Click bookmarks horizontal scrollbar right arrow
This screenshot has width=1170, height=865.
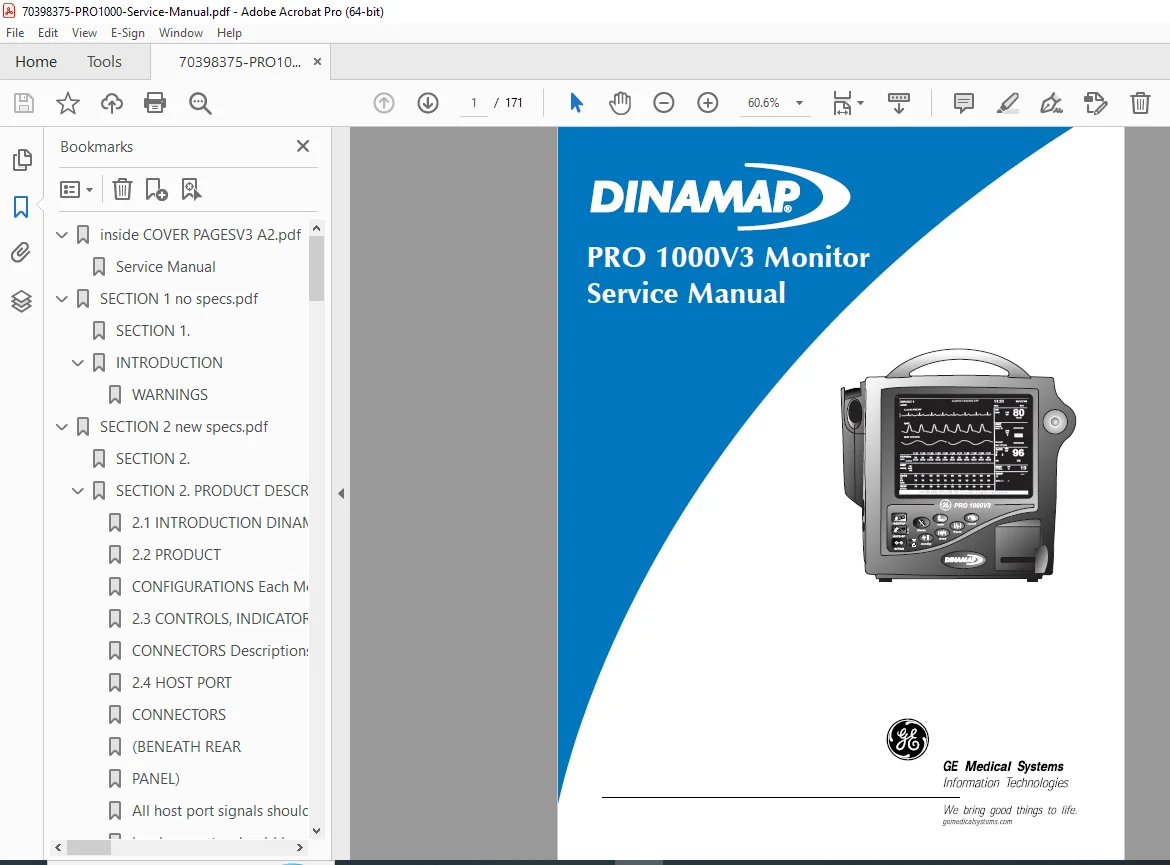point(300,848)
